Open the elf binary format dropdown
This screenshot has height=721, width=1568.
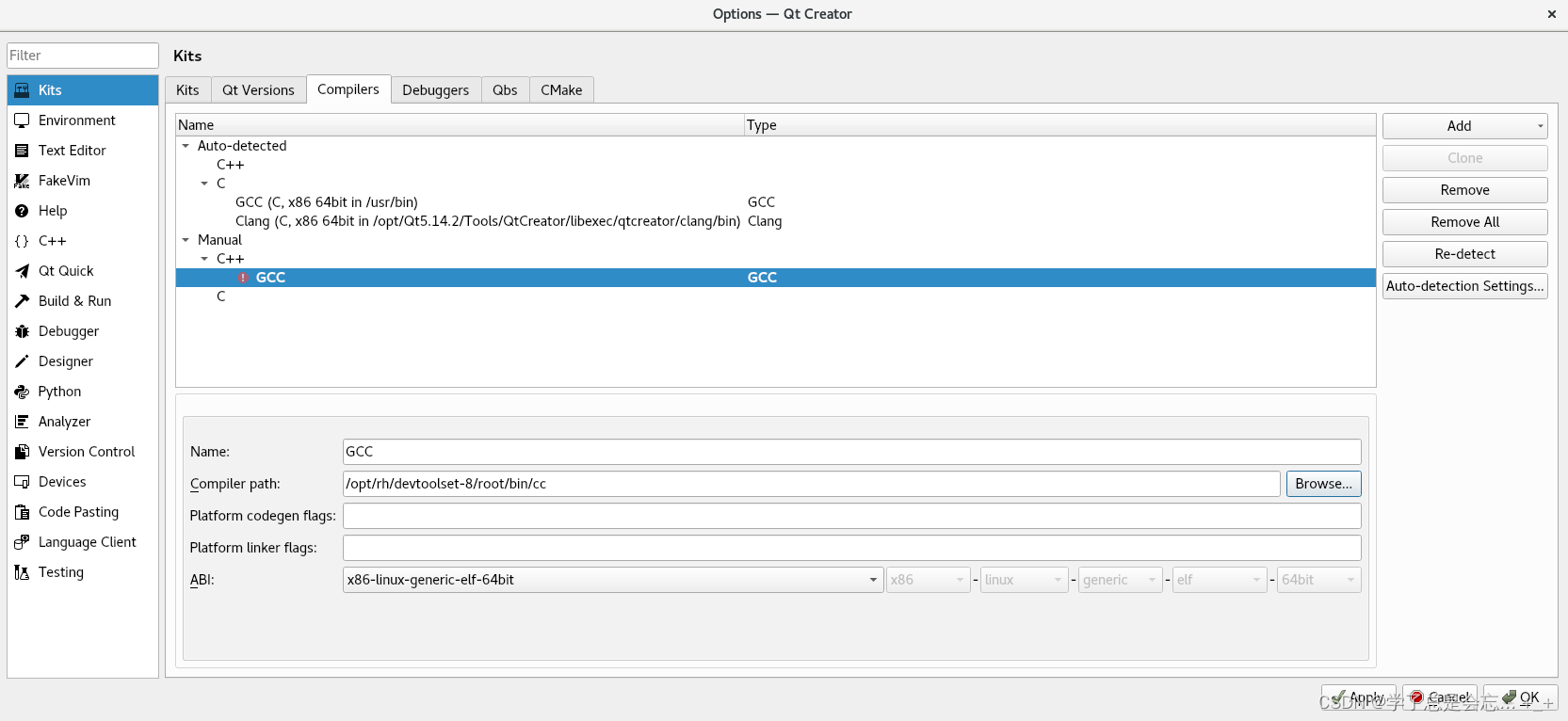(1220, 580)
